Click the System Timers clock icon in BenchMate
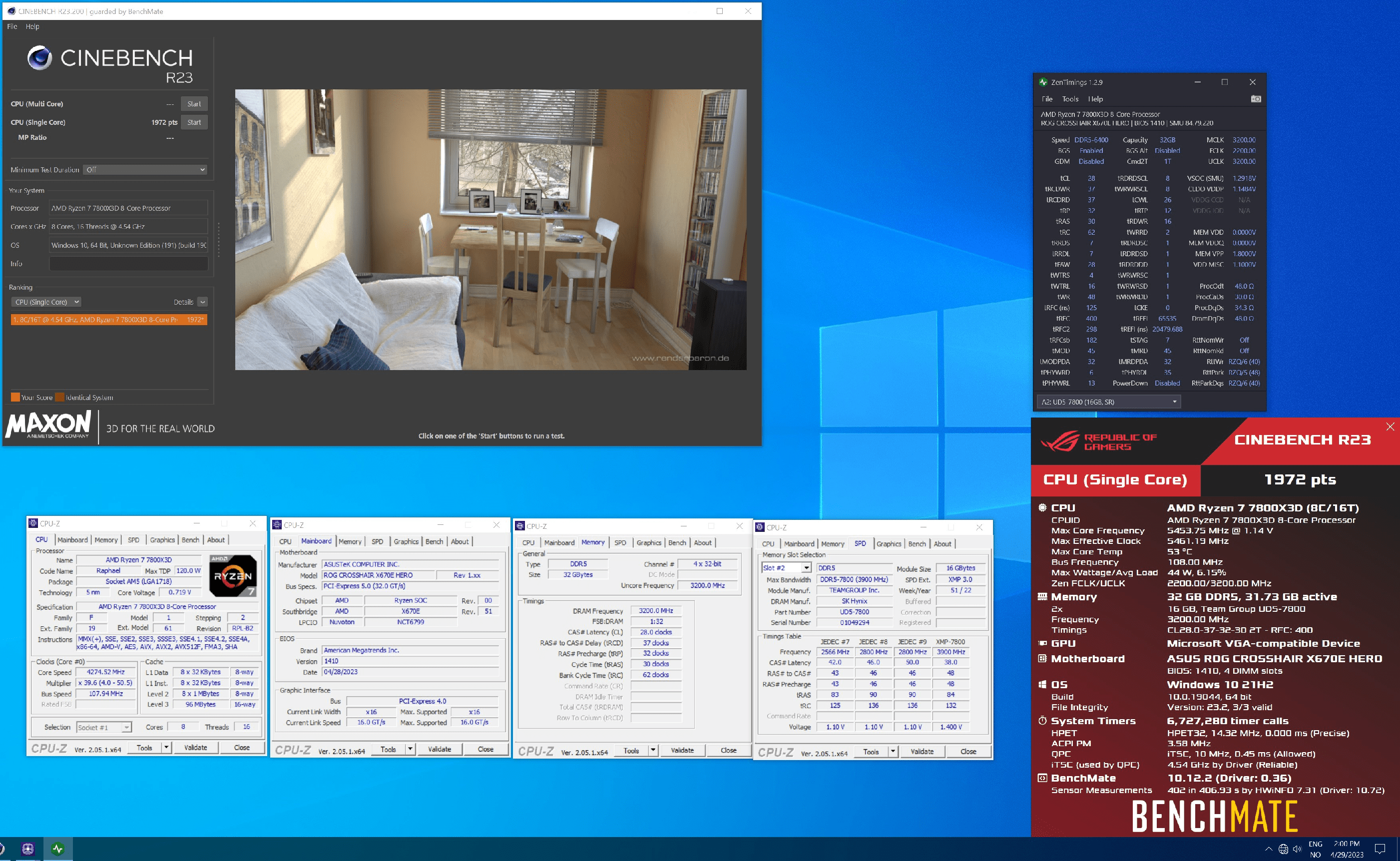 click(x=1042, y=720)
